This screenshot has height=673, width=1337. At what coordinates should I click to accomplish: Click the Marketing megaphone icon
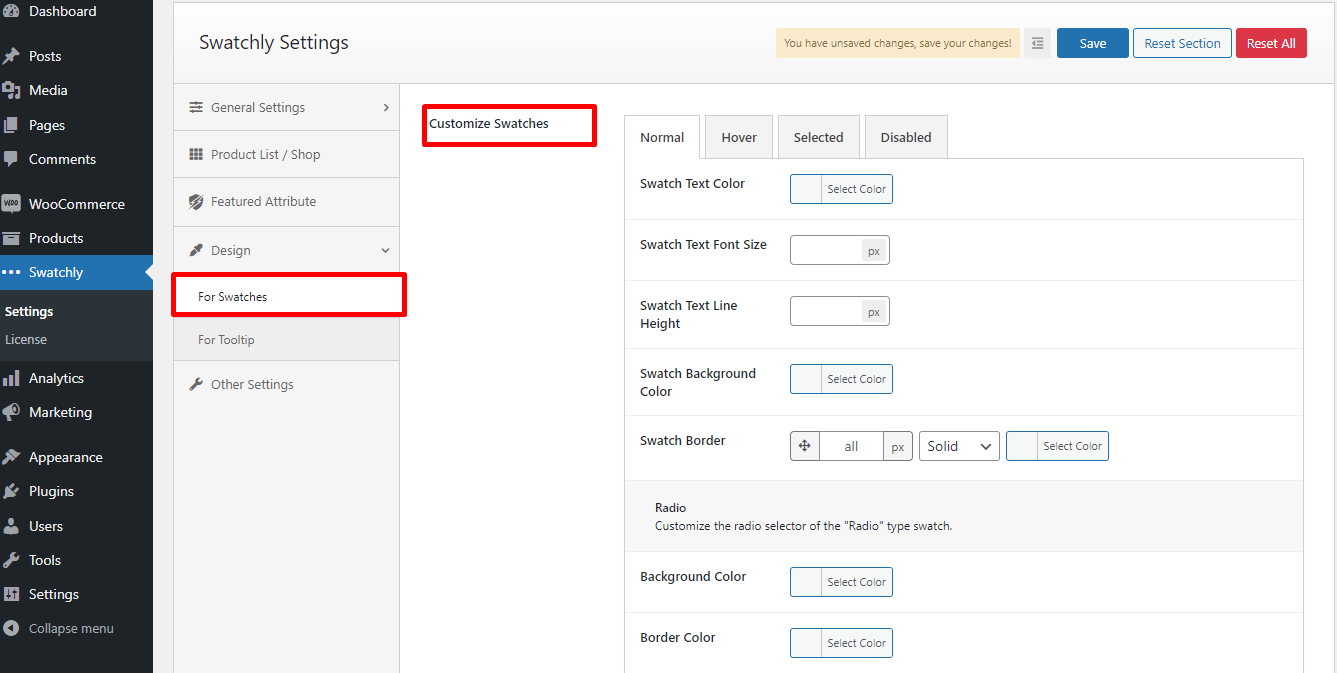point(11,412)
